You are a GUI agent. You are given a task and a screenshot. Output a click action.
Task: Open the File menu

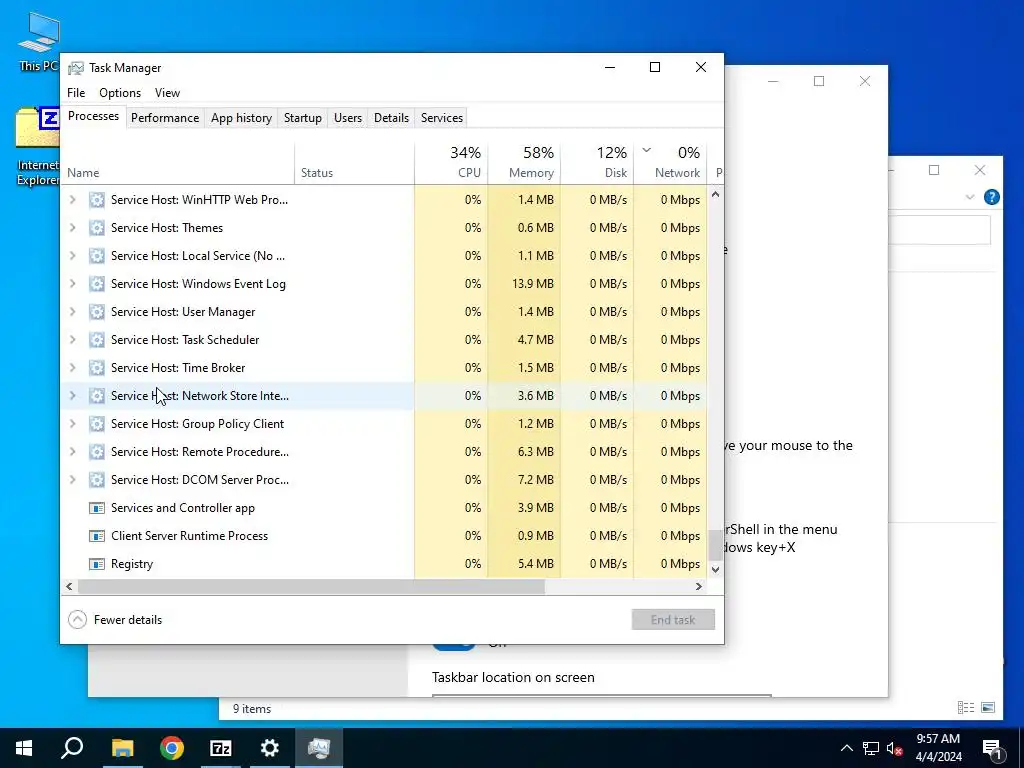pyautogui.click(x=76, y=93)
